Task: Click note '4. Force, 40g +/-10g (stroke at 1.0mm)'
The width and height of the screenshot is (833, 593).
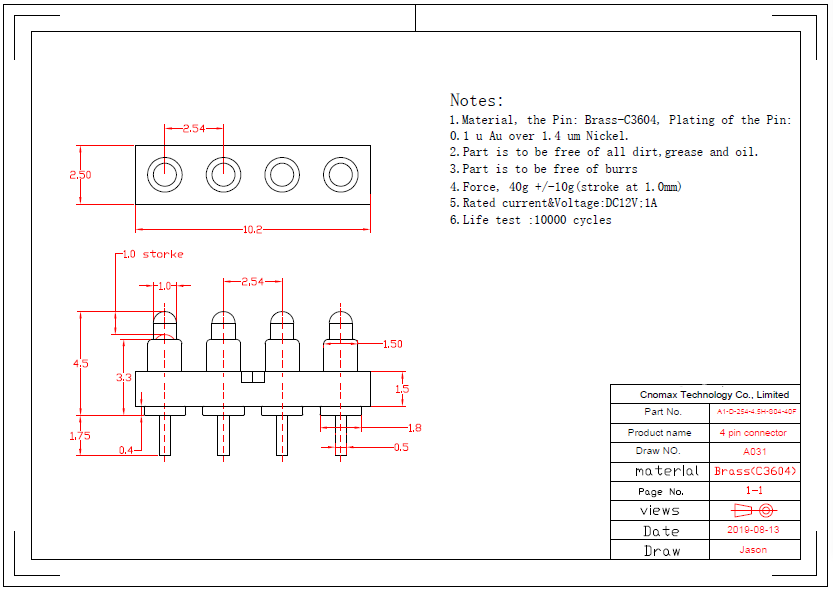Action: point(566,187)
